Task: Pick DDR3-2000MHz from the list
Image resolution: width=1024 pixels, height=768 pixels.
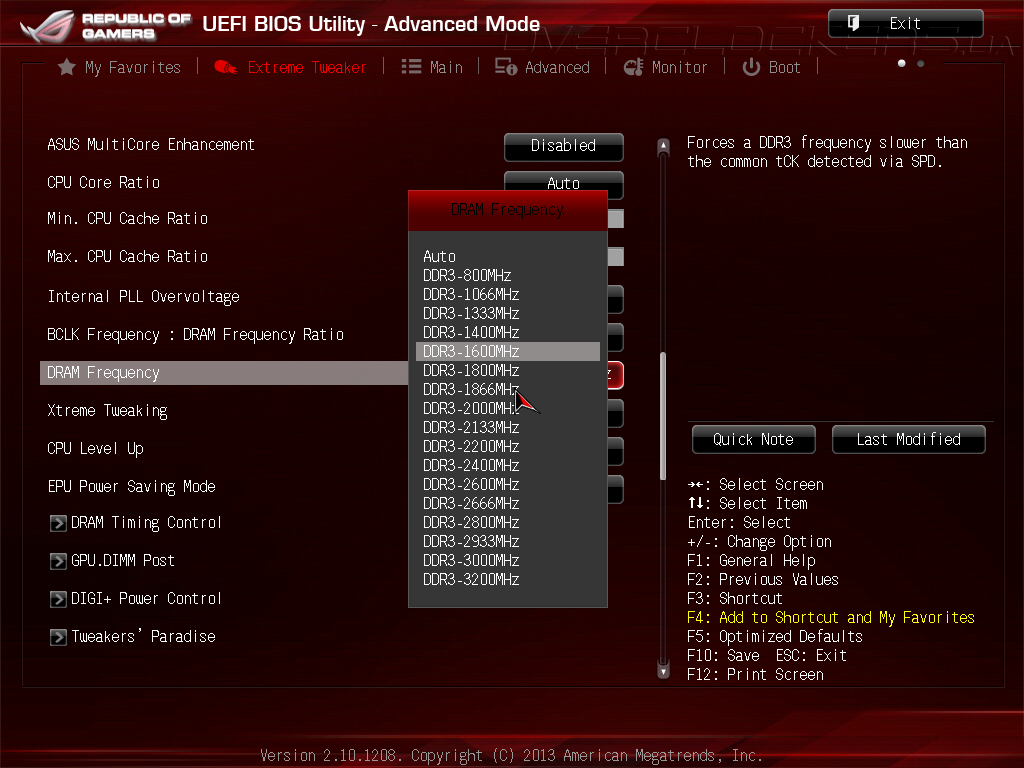Action: tap(507, 408)
